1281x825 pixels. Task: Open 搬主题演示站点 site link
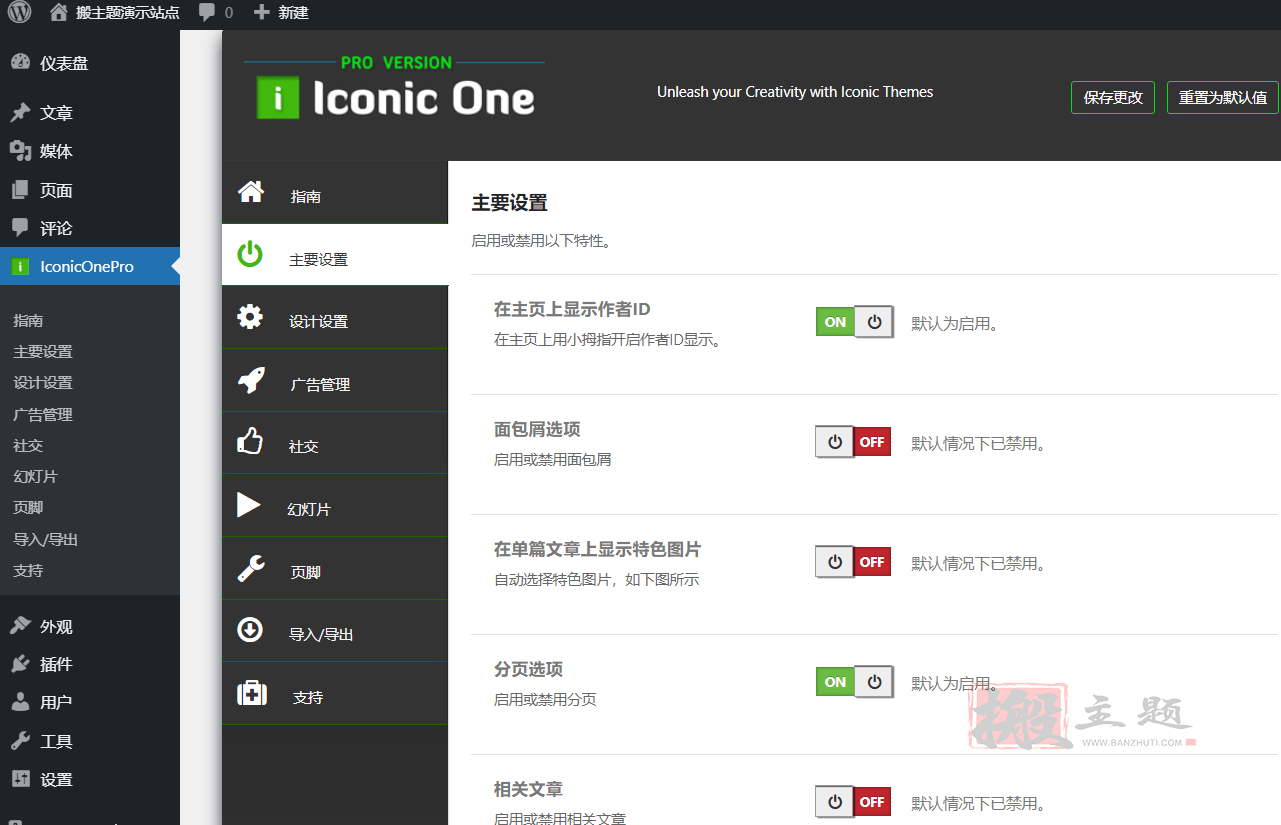pos(128,12)
